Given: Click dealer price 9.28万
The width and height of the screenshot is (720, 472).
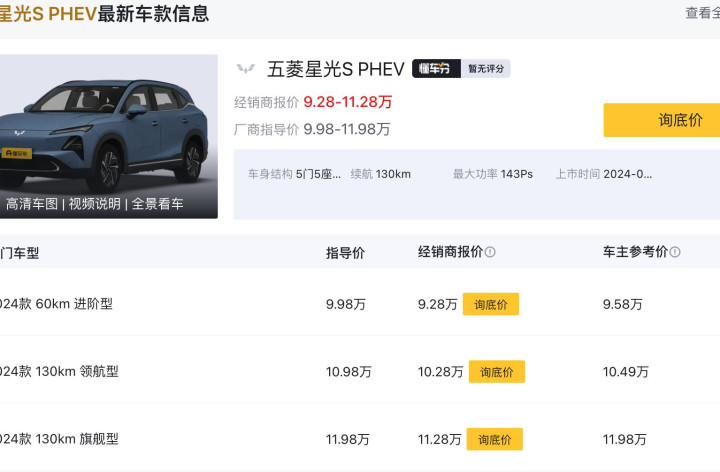Looking at the screenshot, I should [438, 304].
